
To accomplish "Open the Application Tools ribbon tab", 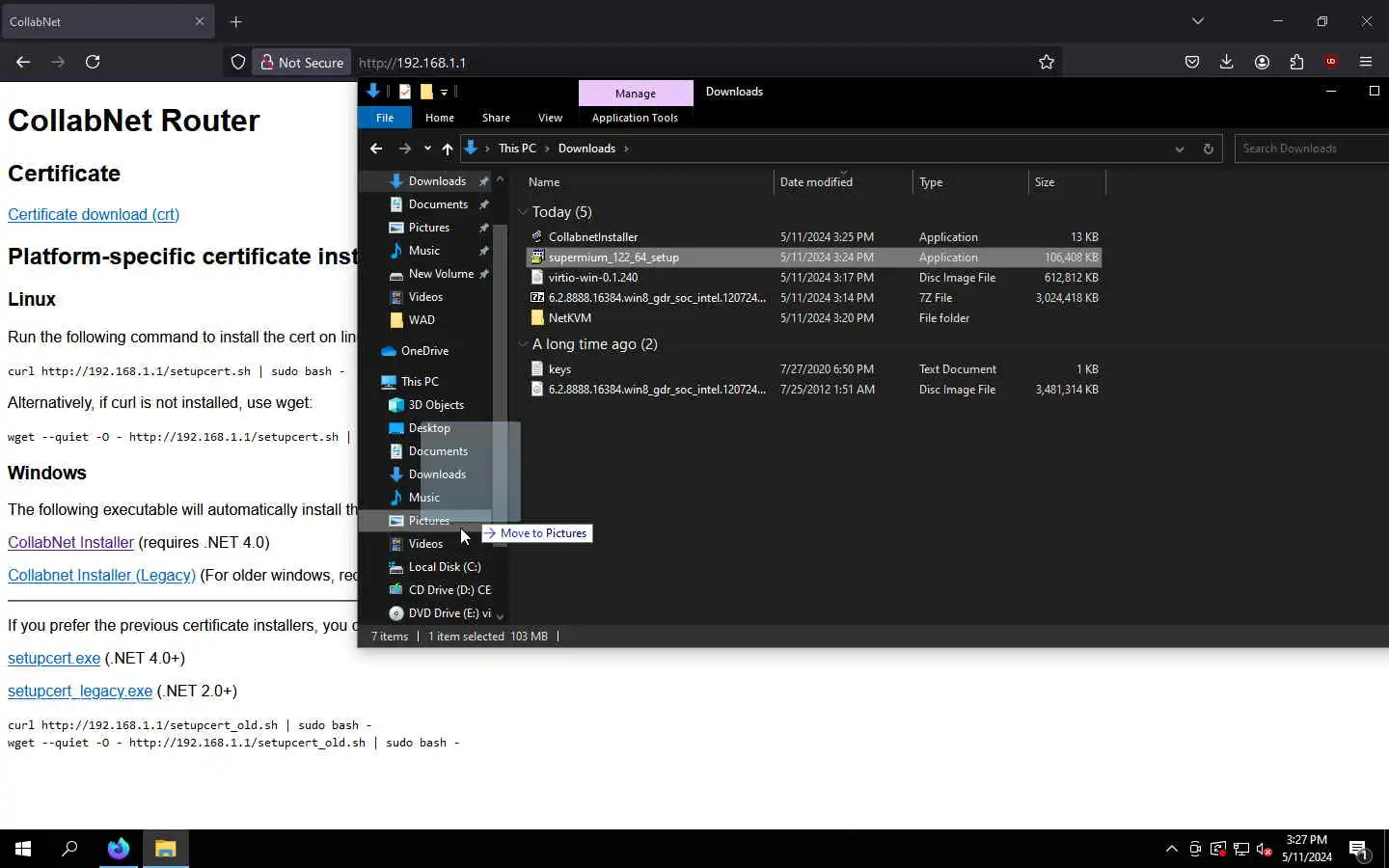I will 635,118.
